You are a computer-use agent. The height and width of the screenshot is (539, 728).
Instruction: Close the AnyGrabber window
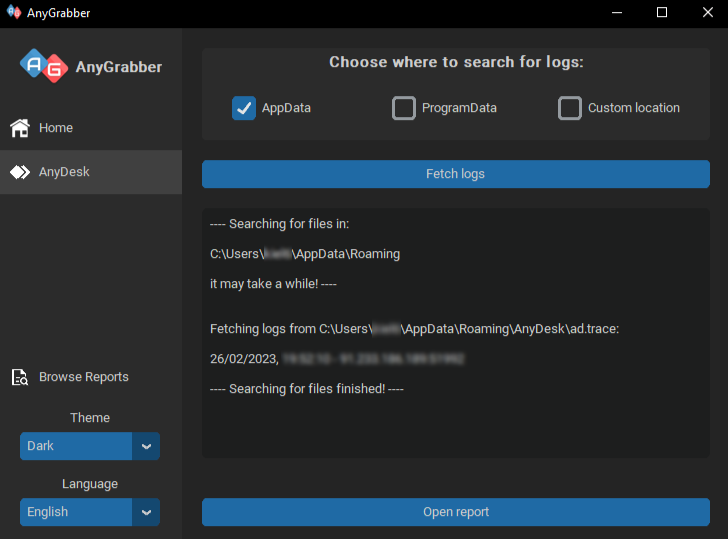pos(708,13)
